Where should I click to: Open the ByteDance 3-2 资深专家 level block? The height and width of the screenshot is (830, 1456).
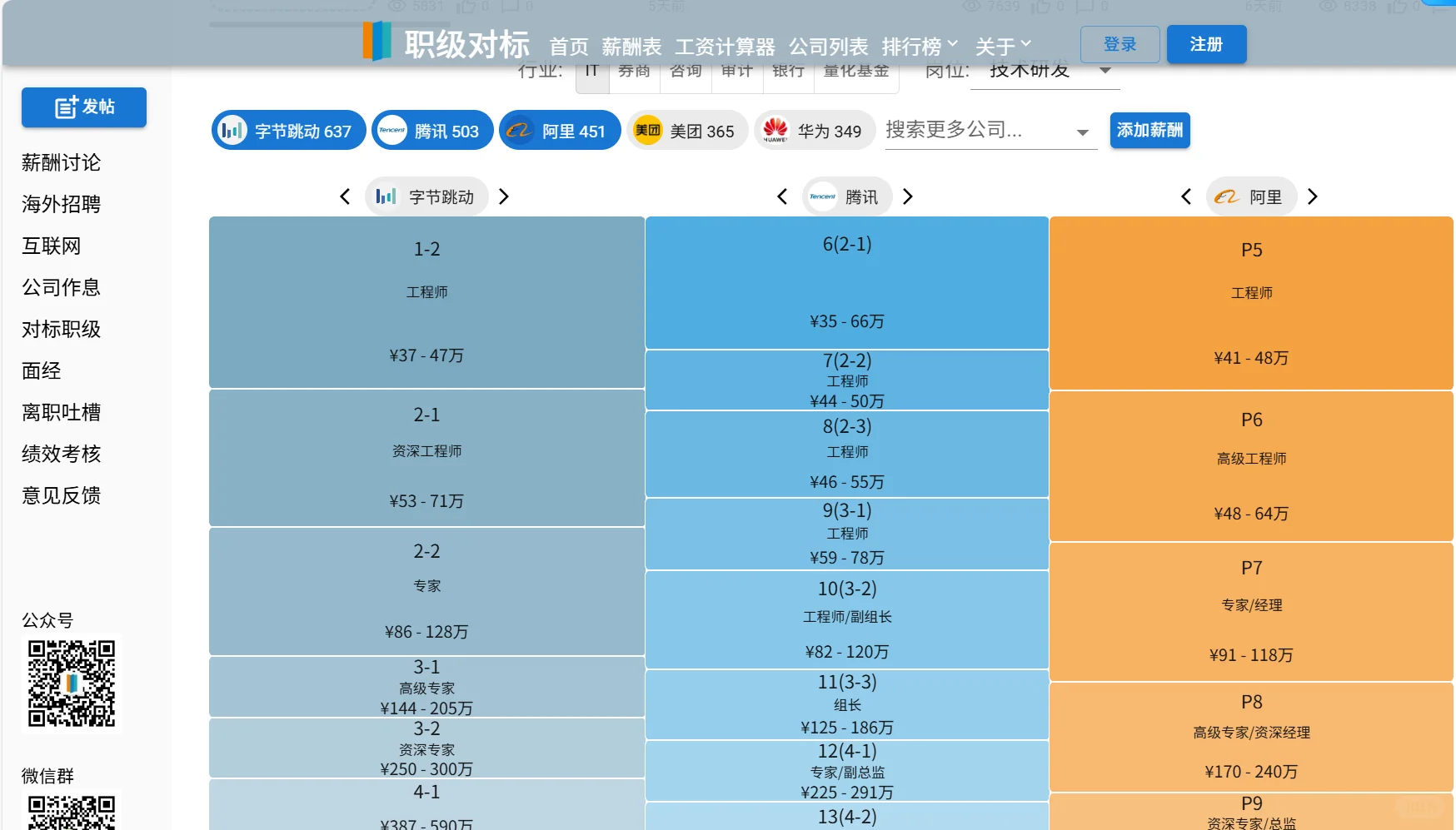tap(426, 748)
